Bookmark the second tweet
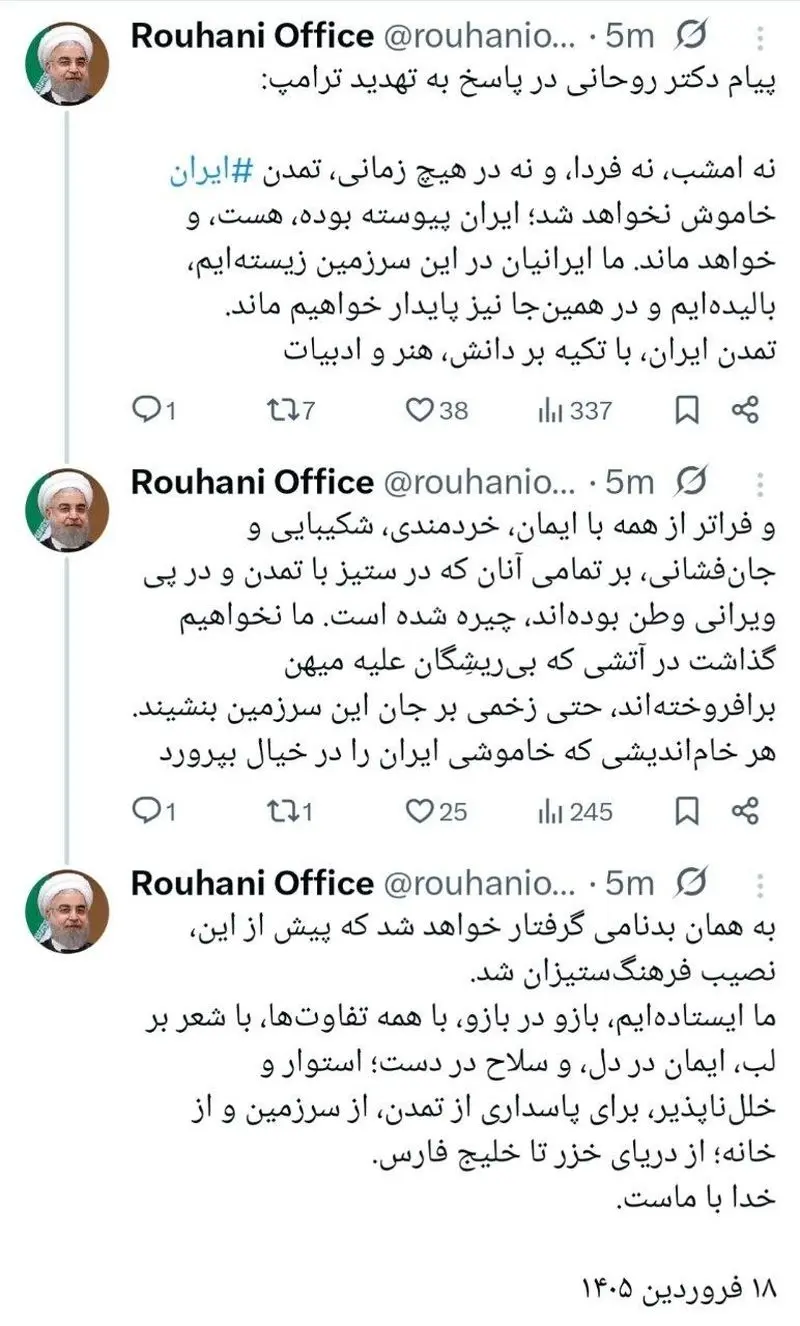The width and height of the screenshot is (800, 1326). [x=685, y=813]
